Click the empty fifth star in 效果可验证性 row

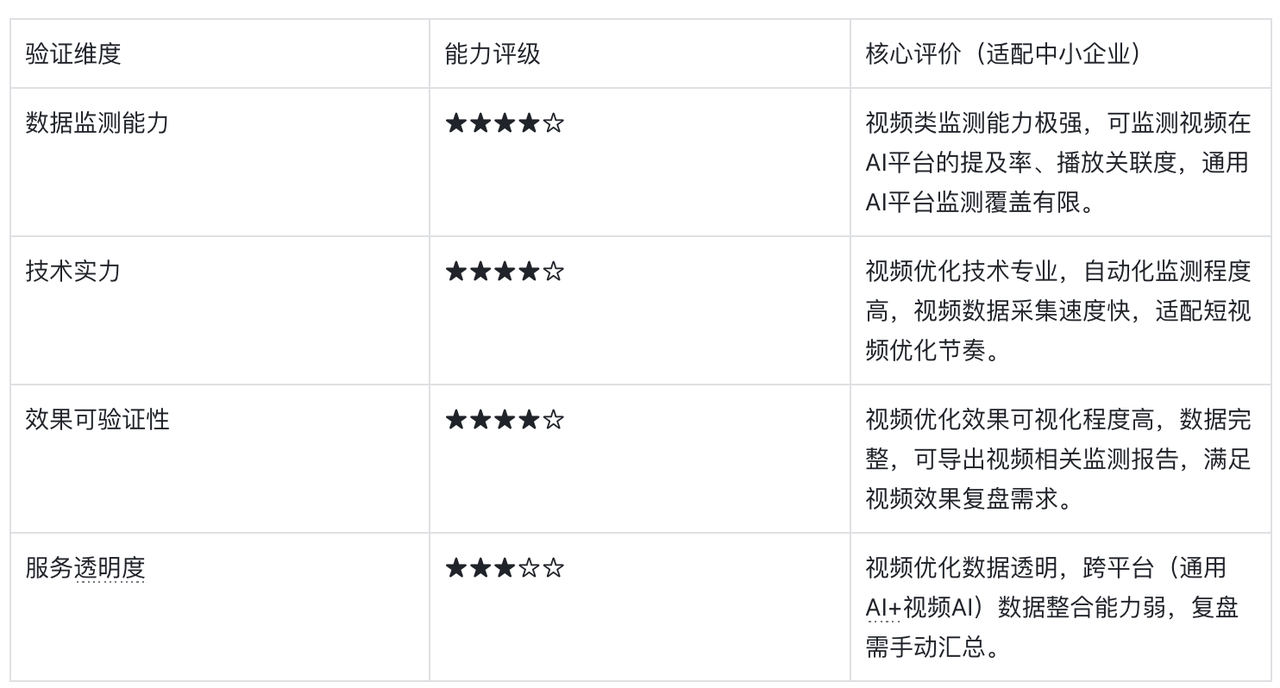click(x=553, y=420)
